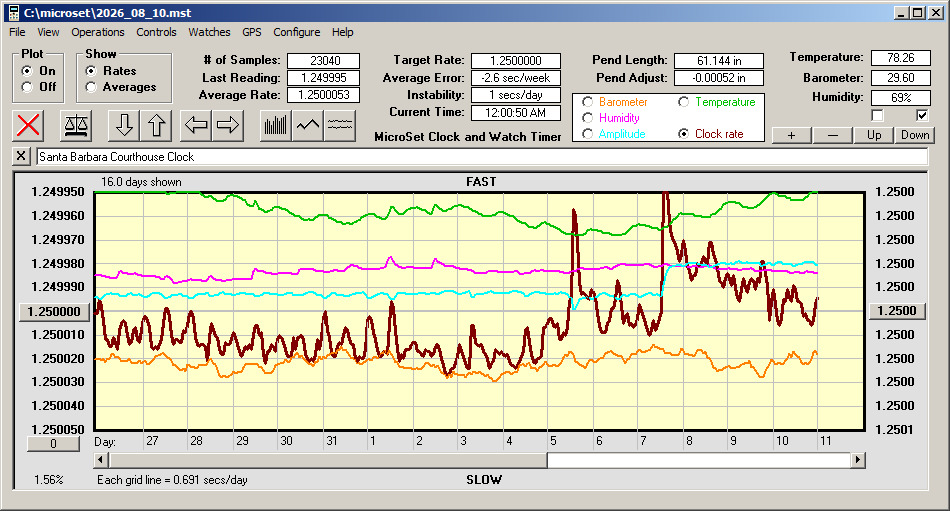Click the down arrow toolbar icon

coord(124,125)
